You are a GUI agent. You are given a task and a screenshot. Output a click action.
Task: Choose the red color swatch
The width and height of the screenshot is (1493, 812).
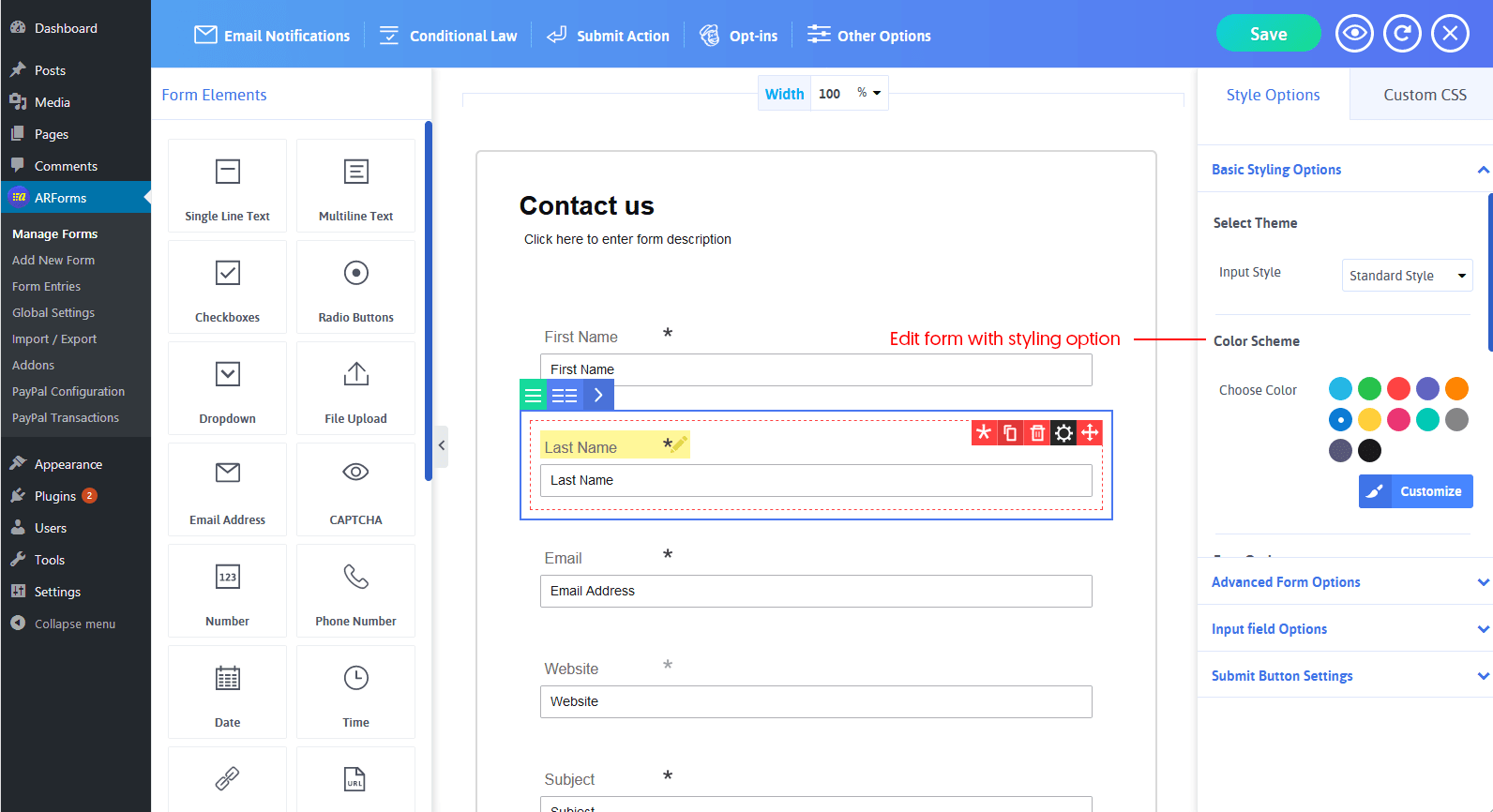tap(1398, 388)
